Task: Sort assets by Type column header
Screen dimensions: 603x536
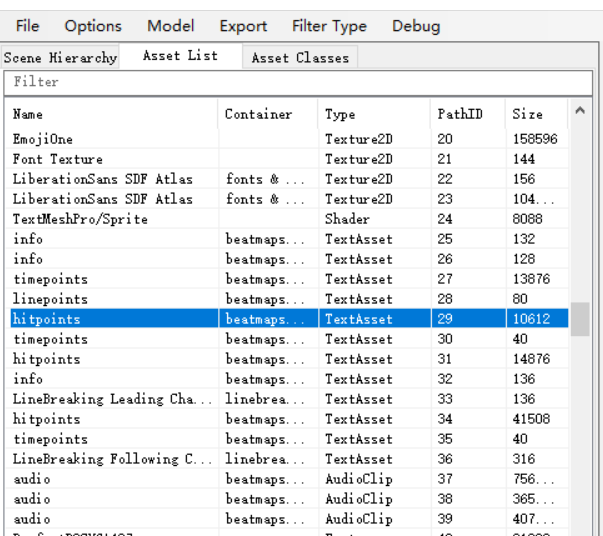Action: point(372,114)
